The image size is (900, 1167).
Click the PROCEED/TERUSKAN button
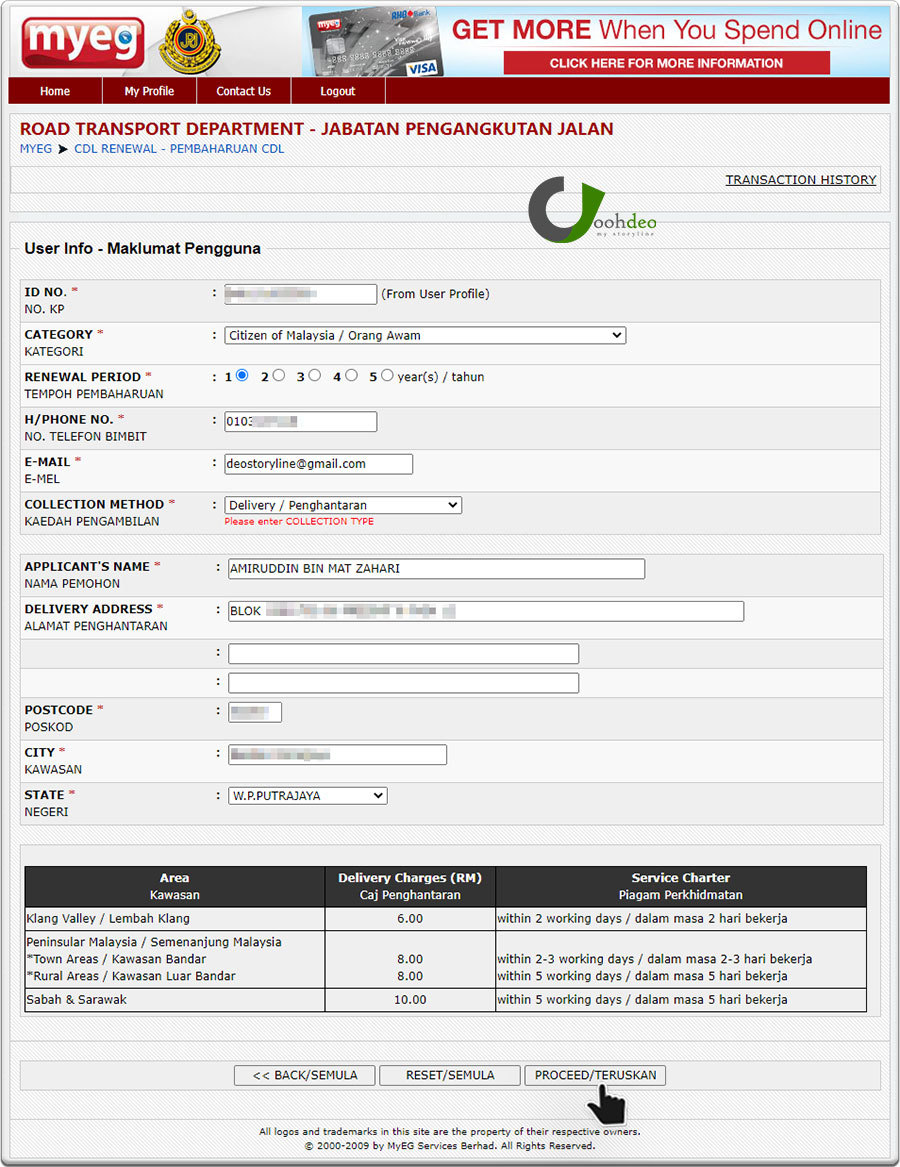click(x=596, y=1075)
